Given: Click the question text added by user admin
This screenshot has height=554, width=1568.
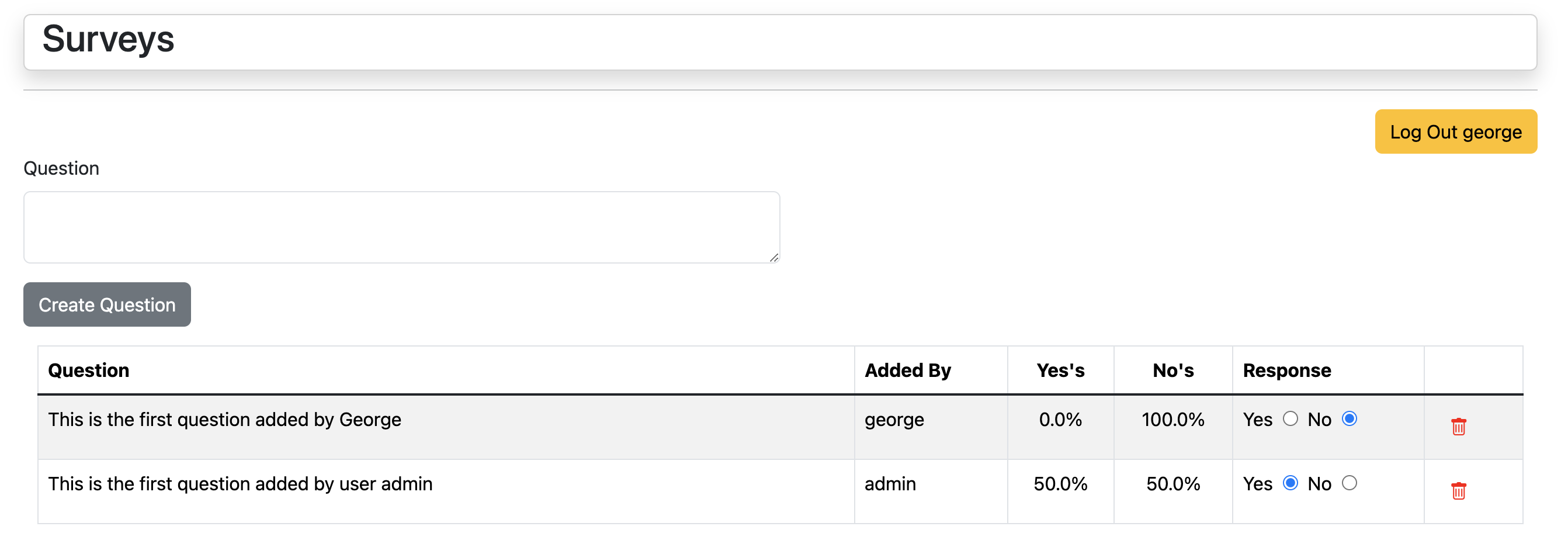Looking at the screenshot, I should (241, 484).
